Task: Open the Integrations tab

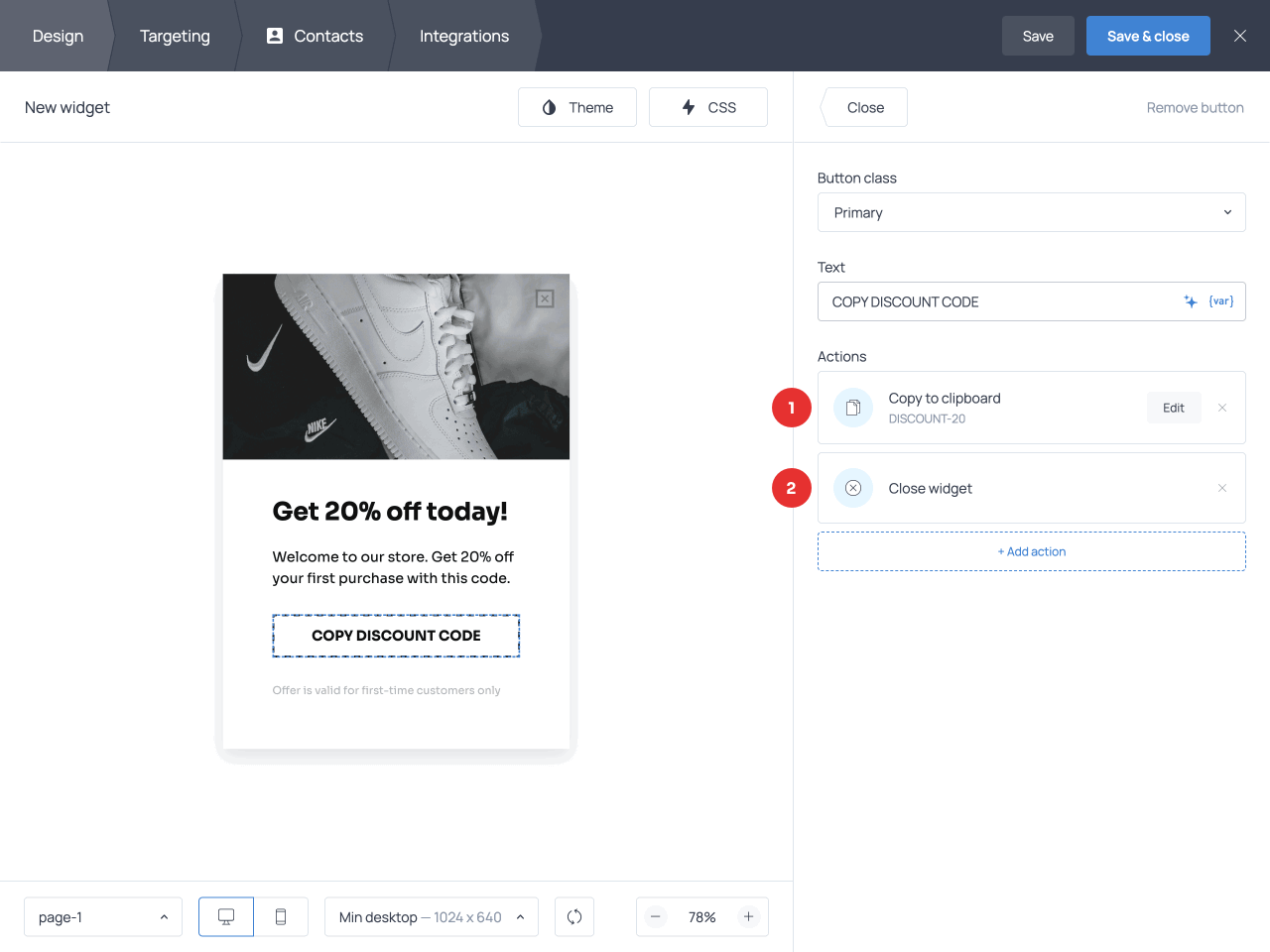Action: pyautogui.click(x=463, y=36)
